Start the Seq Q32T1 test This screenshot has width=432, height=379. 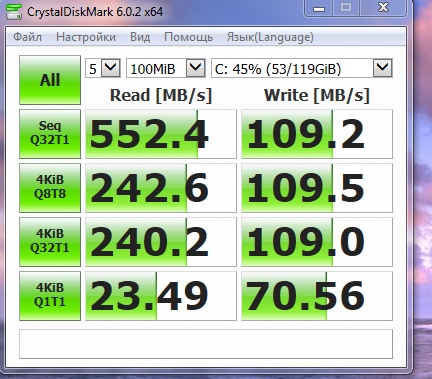(x=50, y=134)
